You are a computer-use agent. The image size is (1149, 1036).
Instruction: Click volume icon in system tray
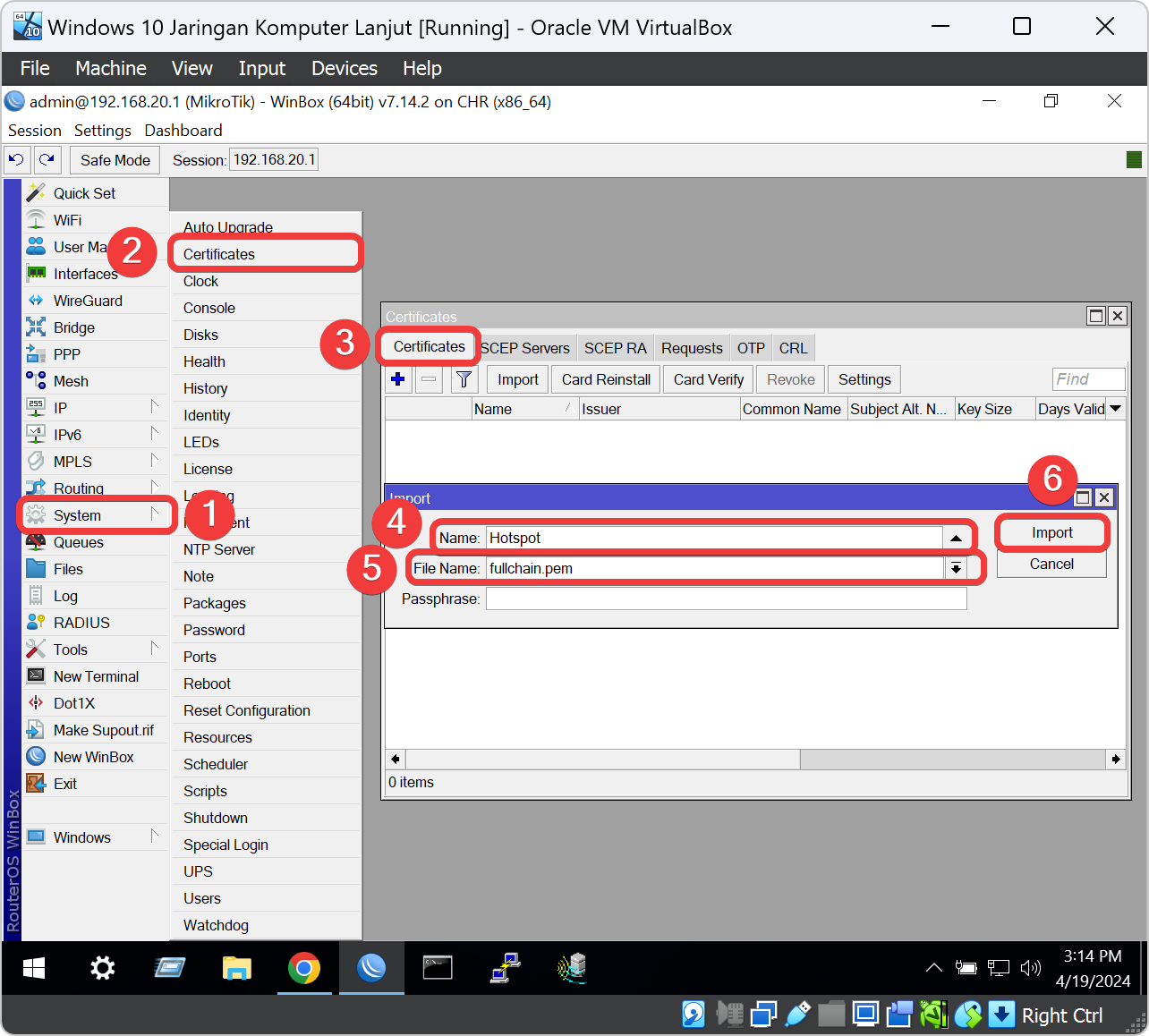tap(1031, 968)
